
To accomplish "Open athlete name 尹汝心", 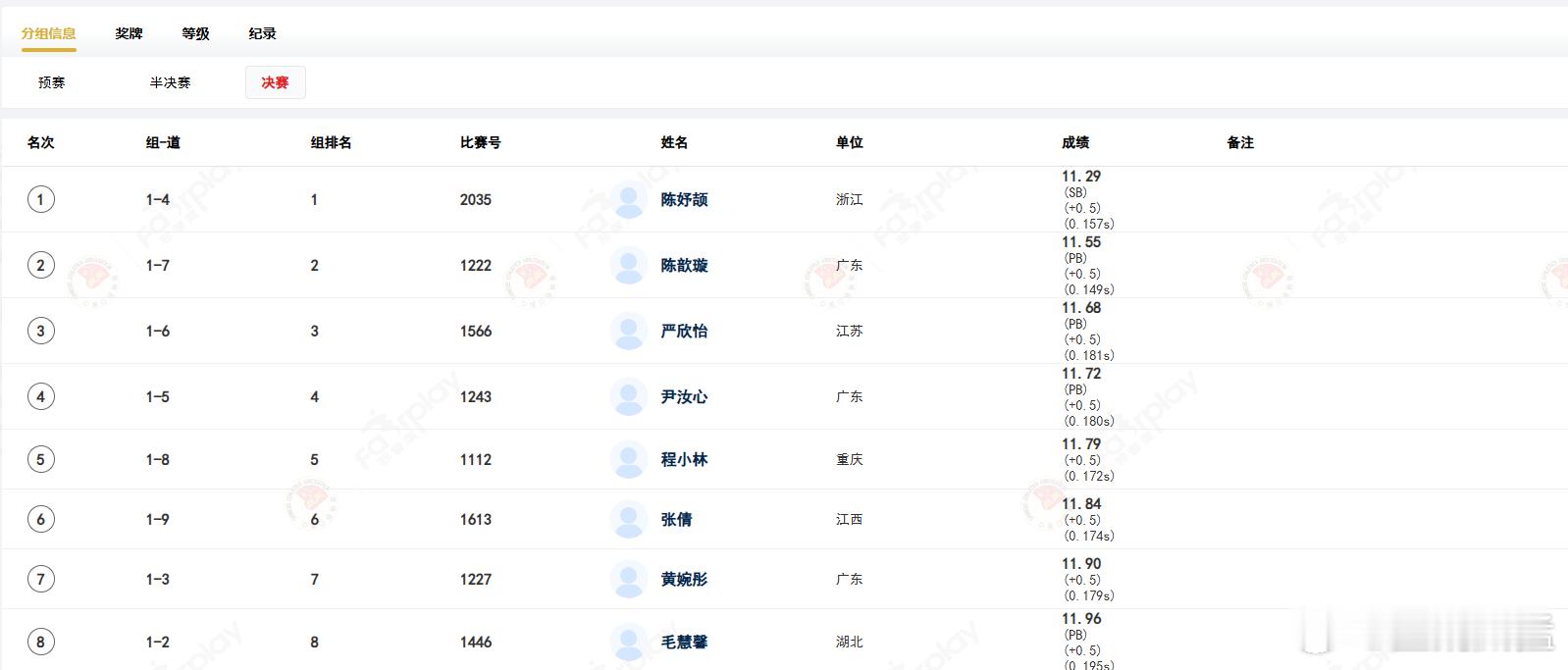I will coord(684,396).
